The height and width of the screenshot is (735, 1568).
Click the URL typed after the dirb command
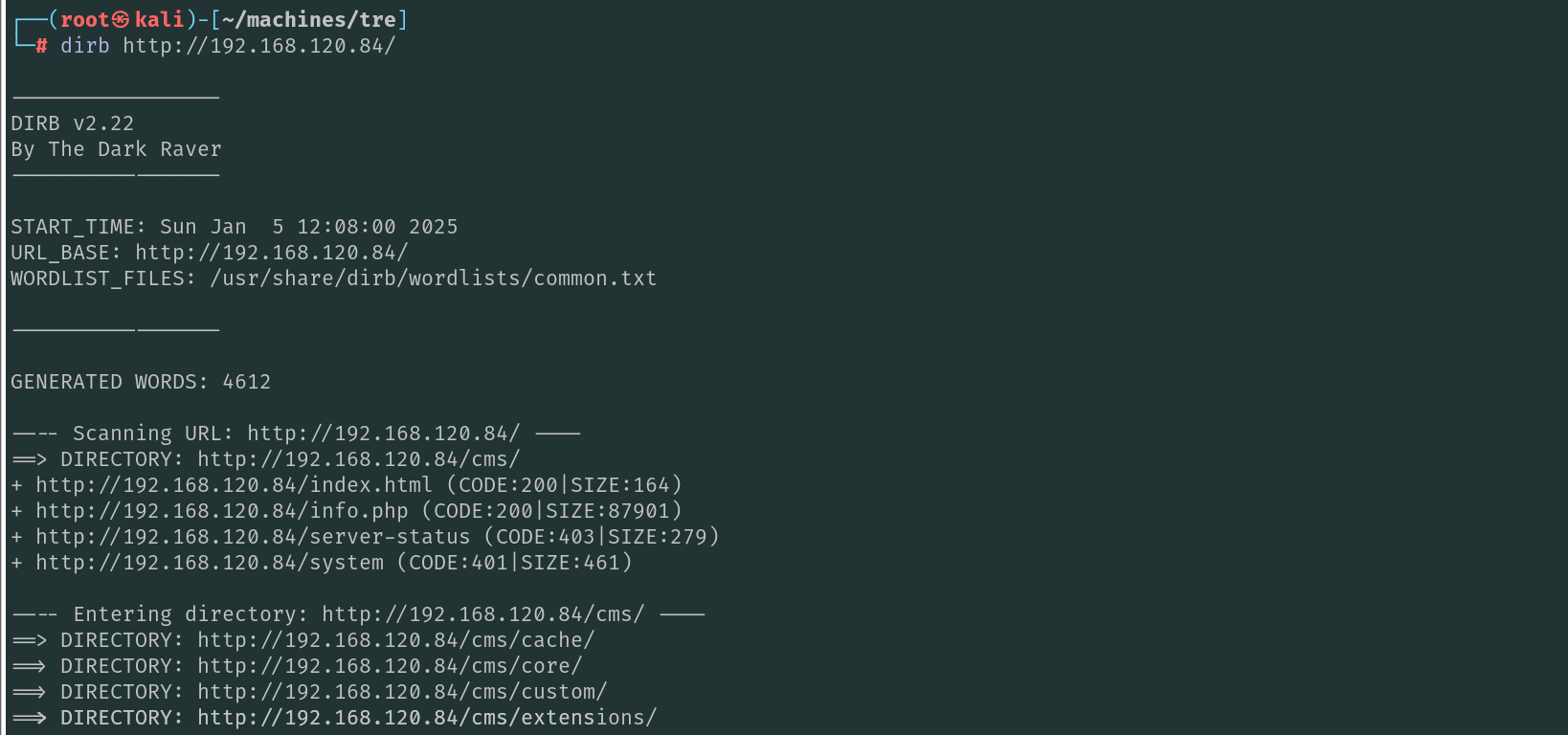pos(258,46)
